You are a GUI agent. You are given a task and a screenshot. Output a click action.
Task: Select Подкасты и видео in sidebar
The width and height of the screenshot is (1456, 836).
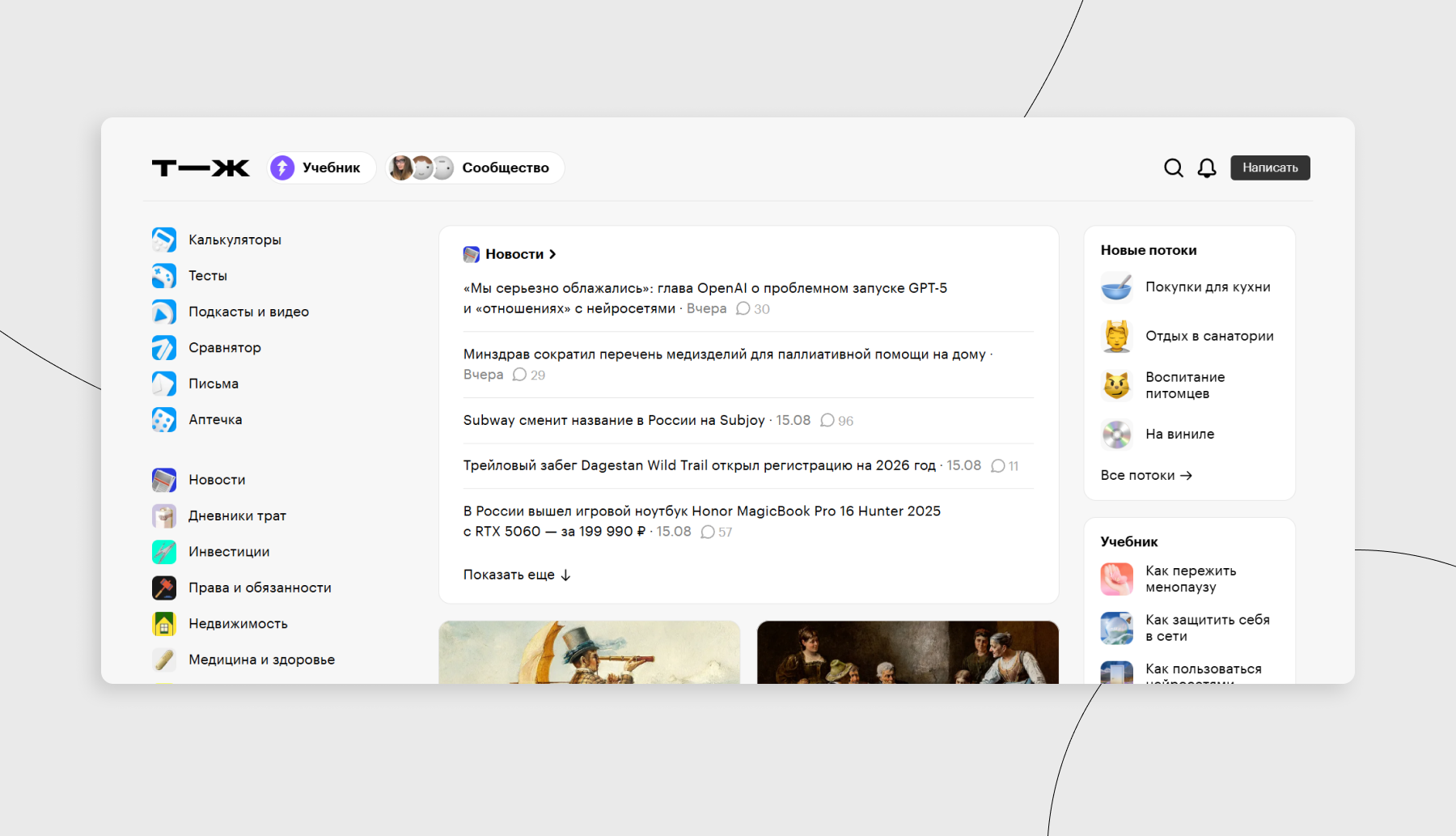coord(248,312)
